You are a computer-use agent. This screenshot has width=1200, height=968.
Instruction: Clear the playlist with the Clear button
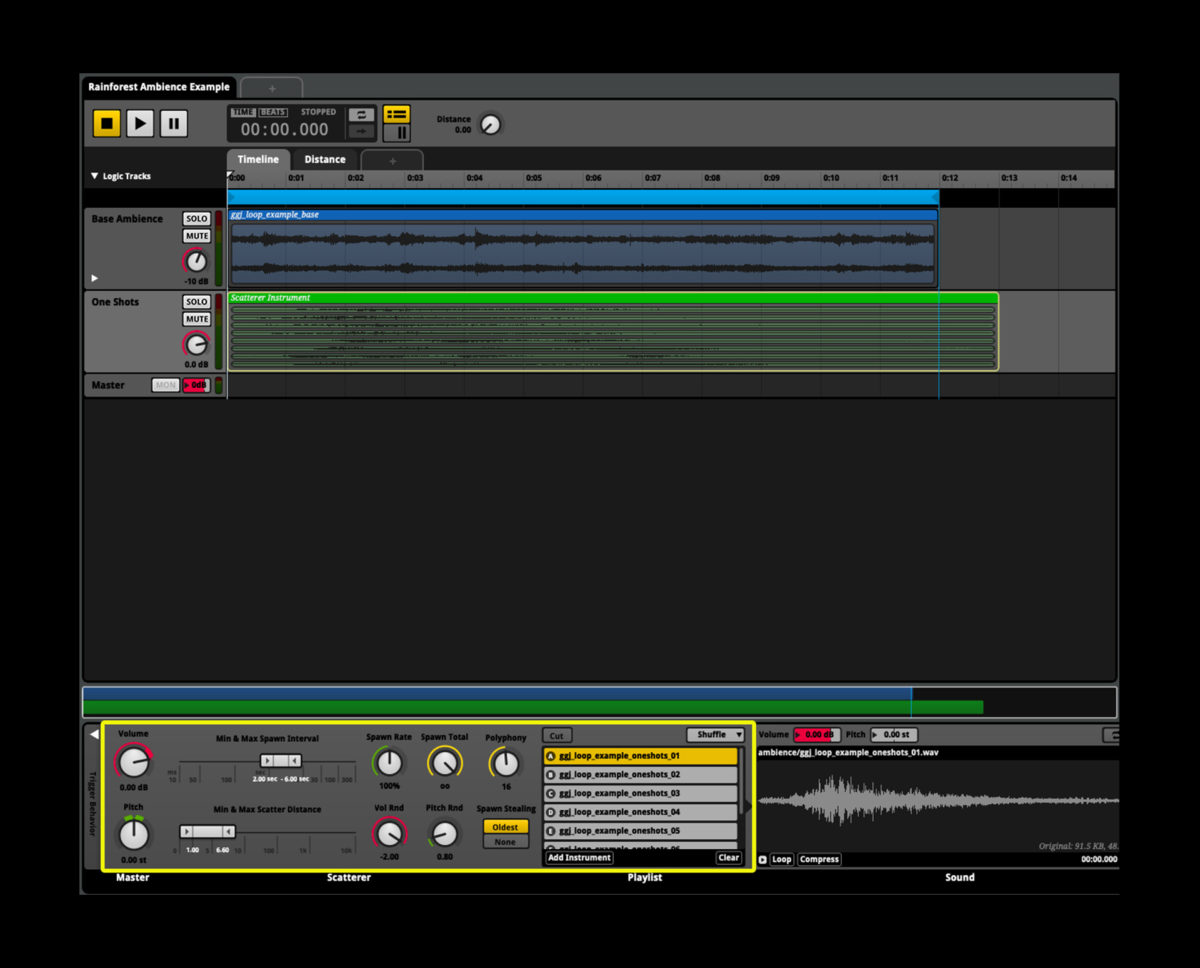(728, 857)
